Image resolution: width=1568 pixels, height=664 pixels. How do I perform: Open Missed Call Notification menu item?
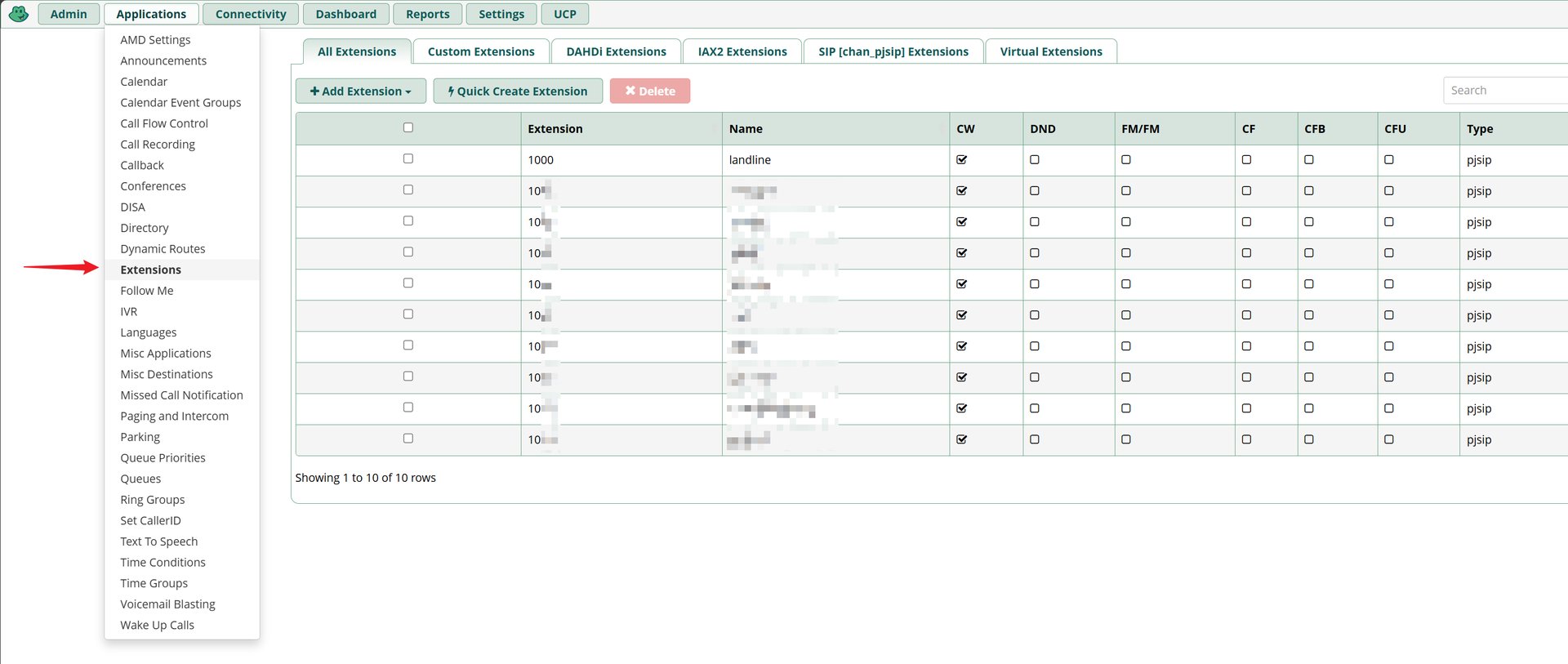(181, 395)
